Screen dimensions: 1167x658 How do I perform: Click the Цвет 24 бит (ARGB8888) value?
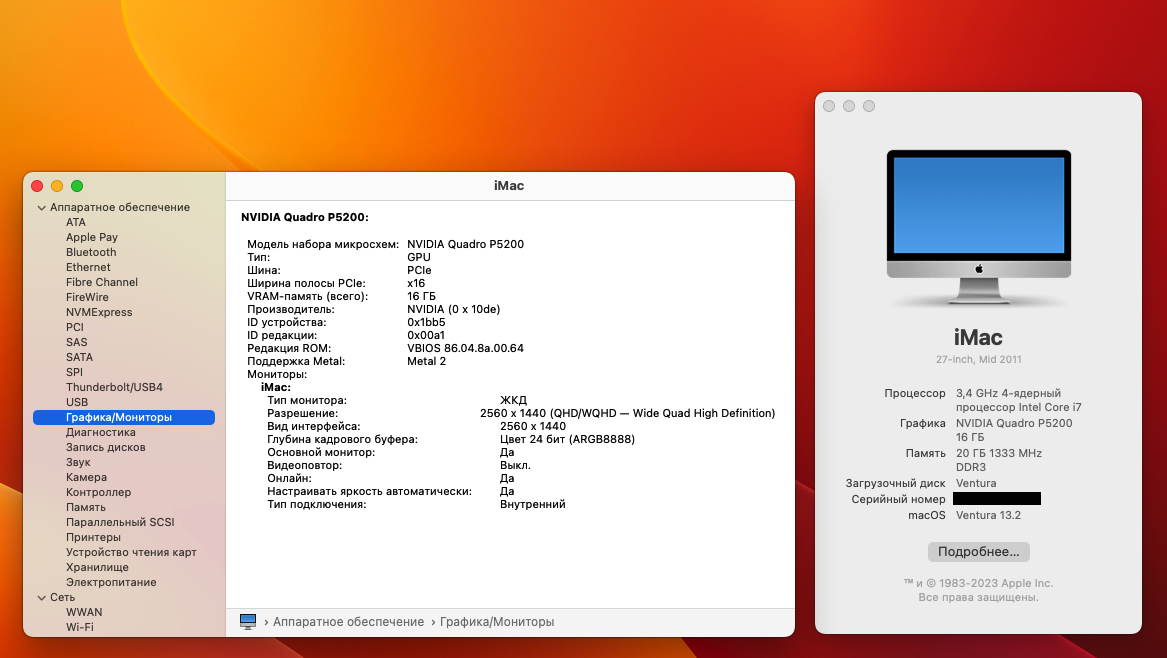[567, 439]
